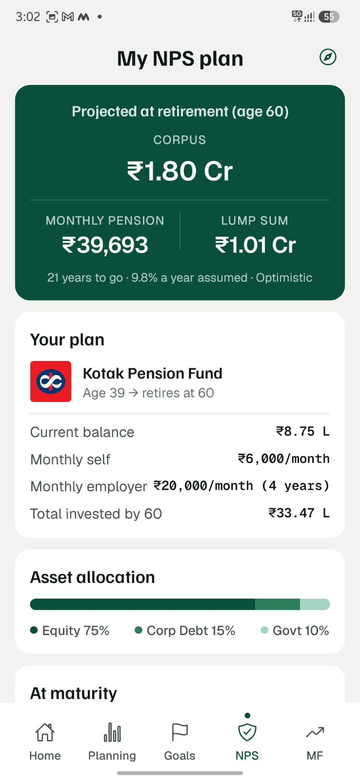Tap the compass icon beside My NPS plan
Viewport: 360px width, 780px height.
[328, 57]
